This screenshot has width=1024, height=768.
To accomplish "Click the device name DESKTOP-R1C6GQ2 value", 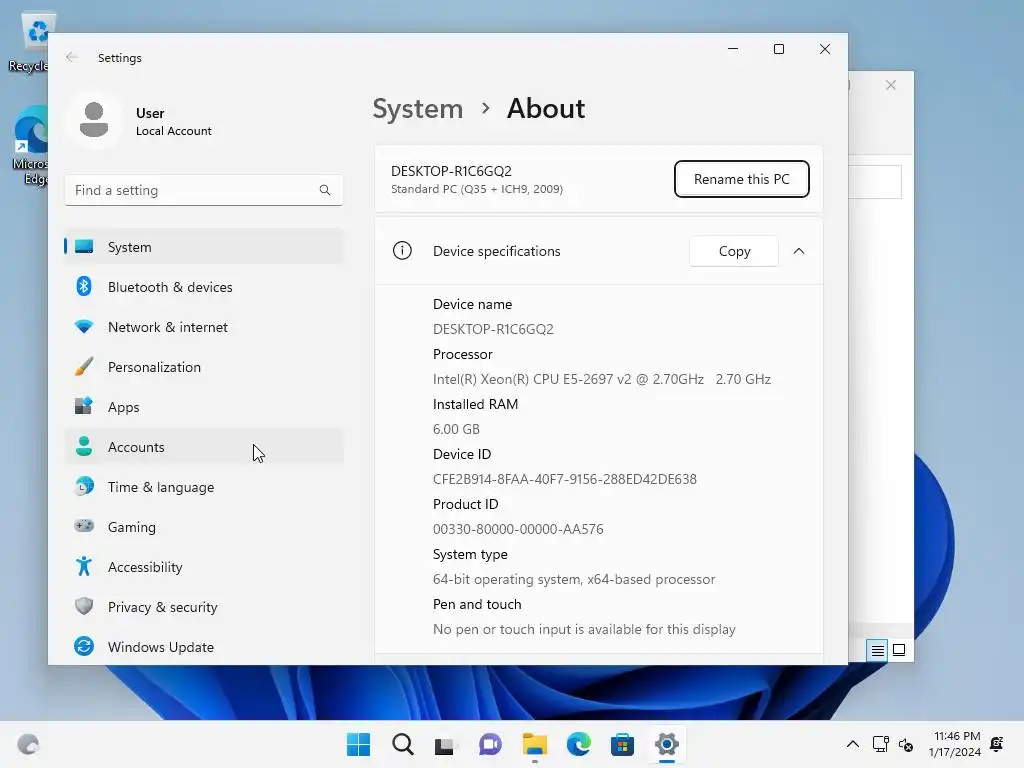I will point(493,329).
